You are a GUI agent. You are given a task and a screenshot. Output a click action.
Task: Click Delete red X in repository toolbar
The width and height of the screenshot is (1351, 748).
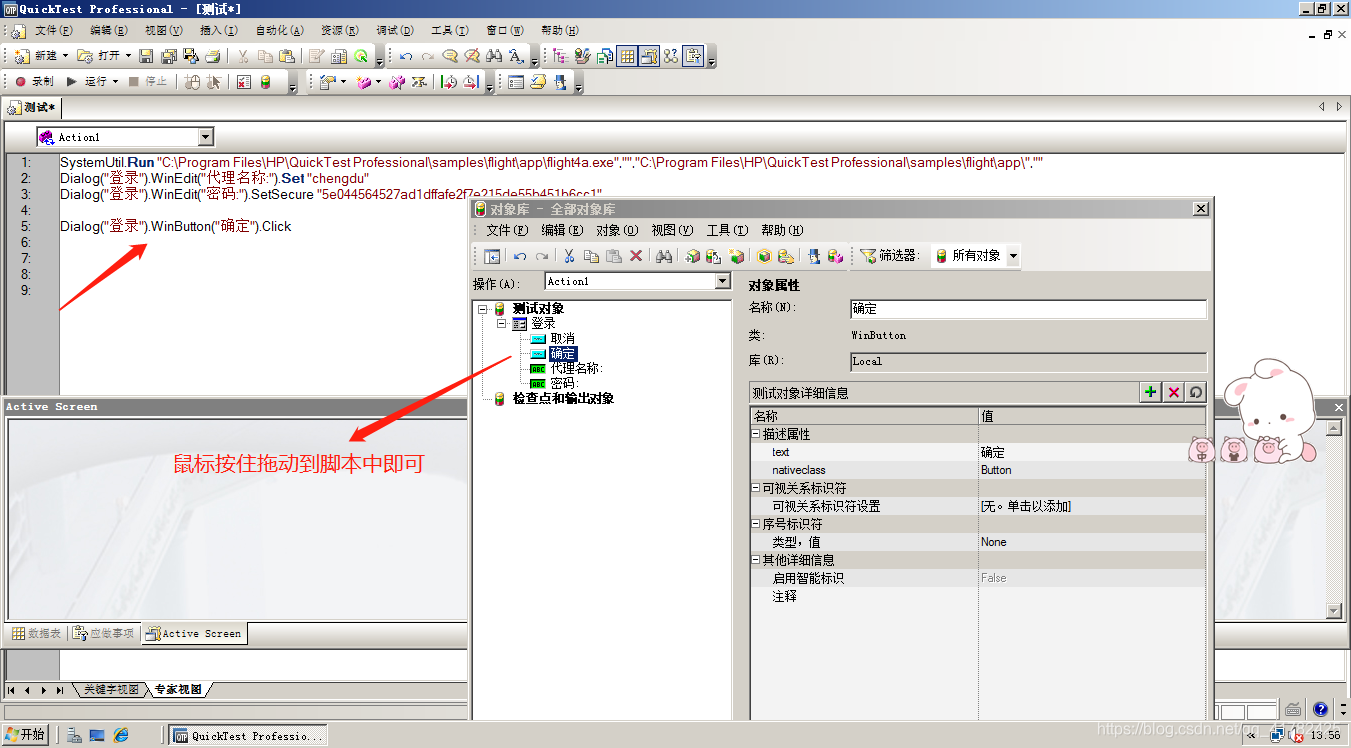click(x=635, y=256)
